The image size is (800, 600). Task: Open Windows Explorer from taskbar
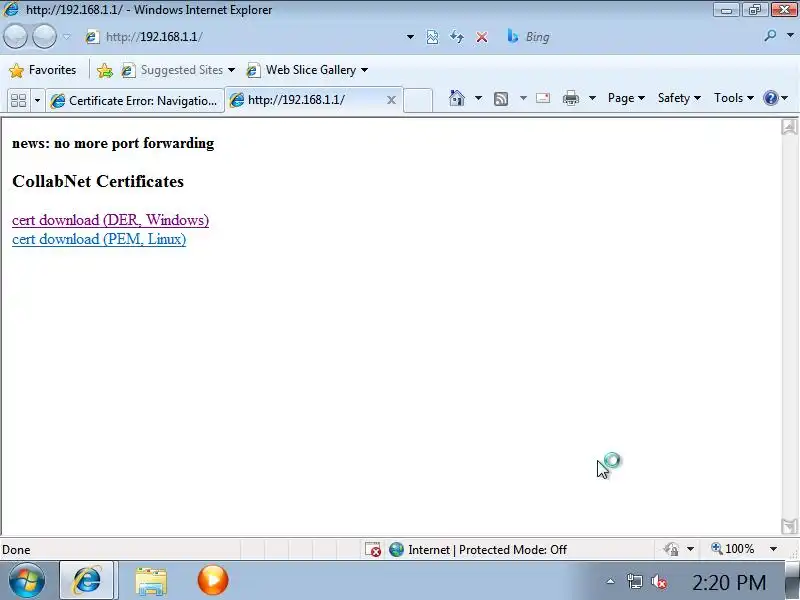click(x=151, y=581)
